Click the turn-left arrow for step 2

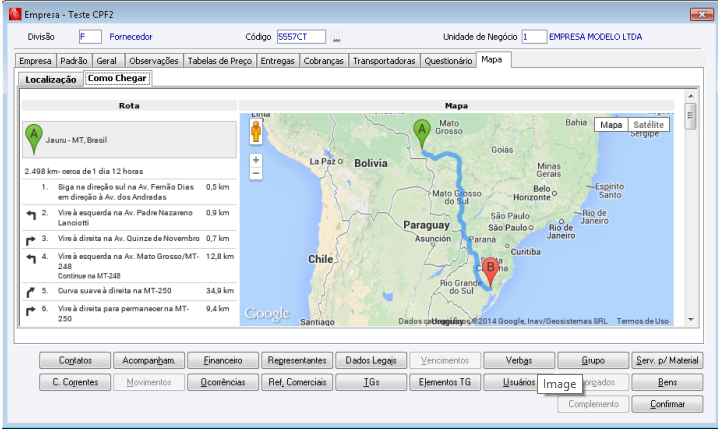coord(30,217)
